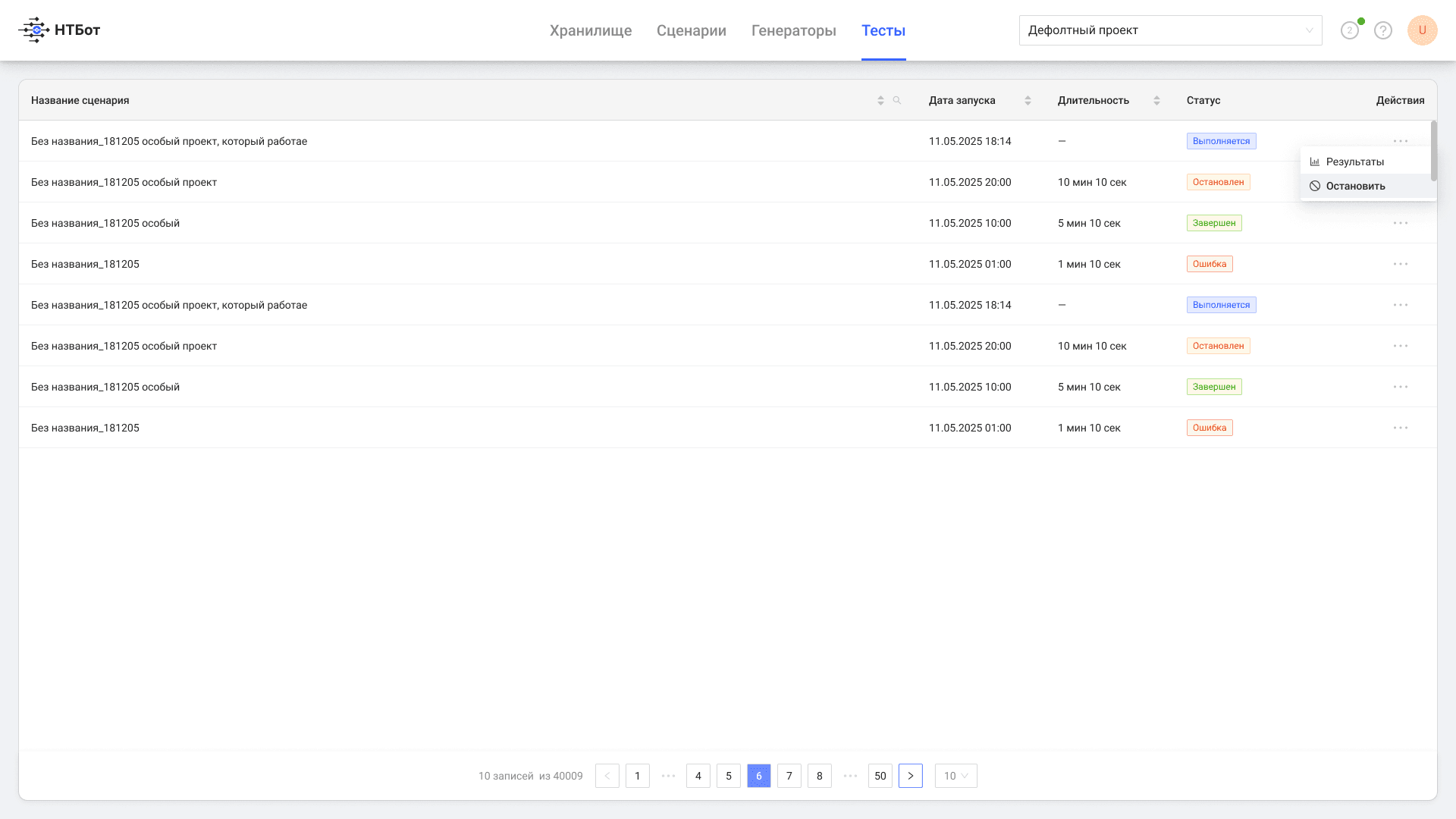This screenshot has height=819, width=1456.
Task: Go to page 7 in pagination
Action: [x=789, y=776]
